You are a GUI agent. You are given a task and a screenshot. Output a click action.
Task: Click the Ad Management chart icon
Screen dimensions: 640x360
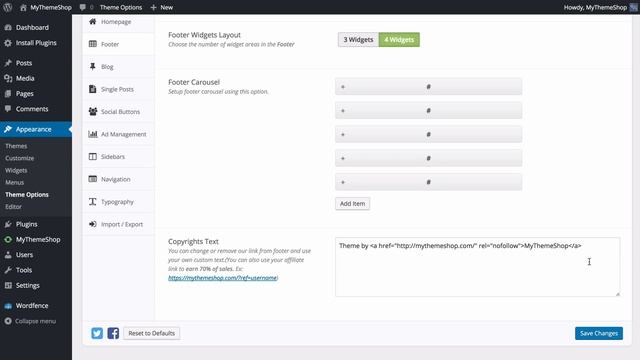(x=93, y=134)
